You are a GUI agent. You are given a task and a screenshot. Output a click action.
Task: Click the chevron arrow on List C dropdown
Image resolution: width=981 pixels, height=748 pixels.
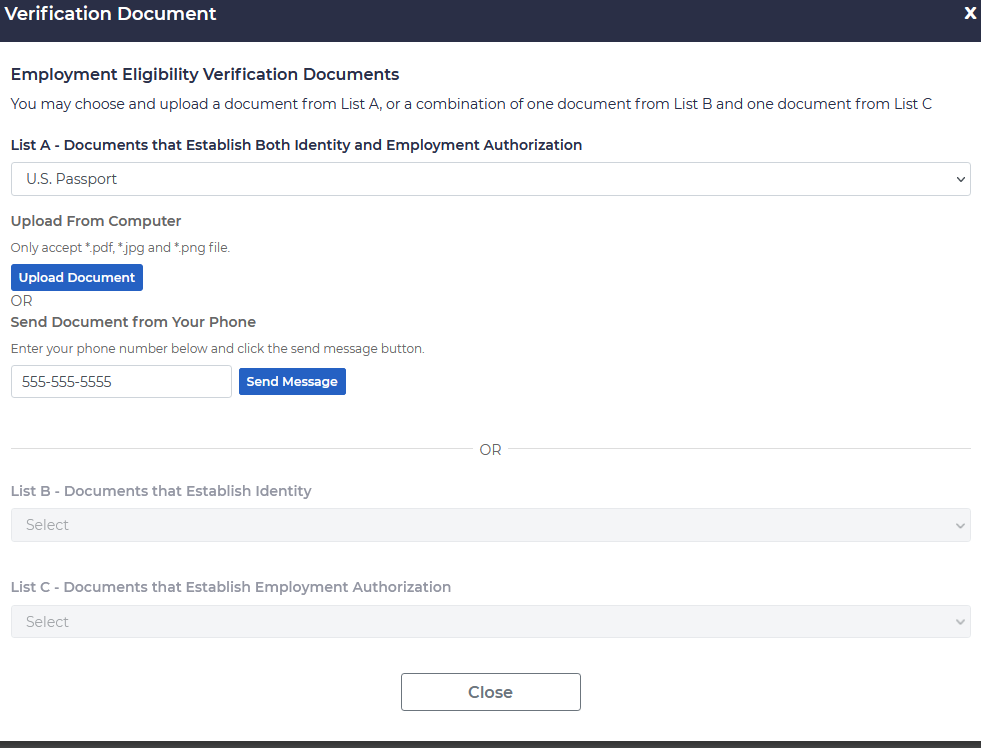point(960,623)
